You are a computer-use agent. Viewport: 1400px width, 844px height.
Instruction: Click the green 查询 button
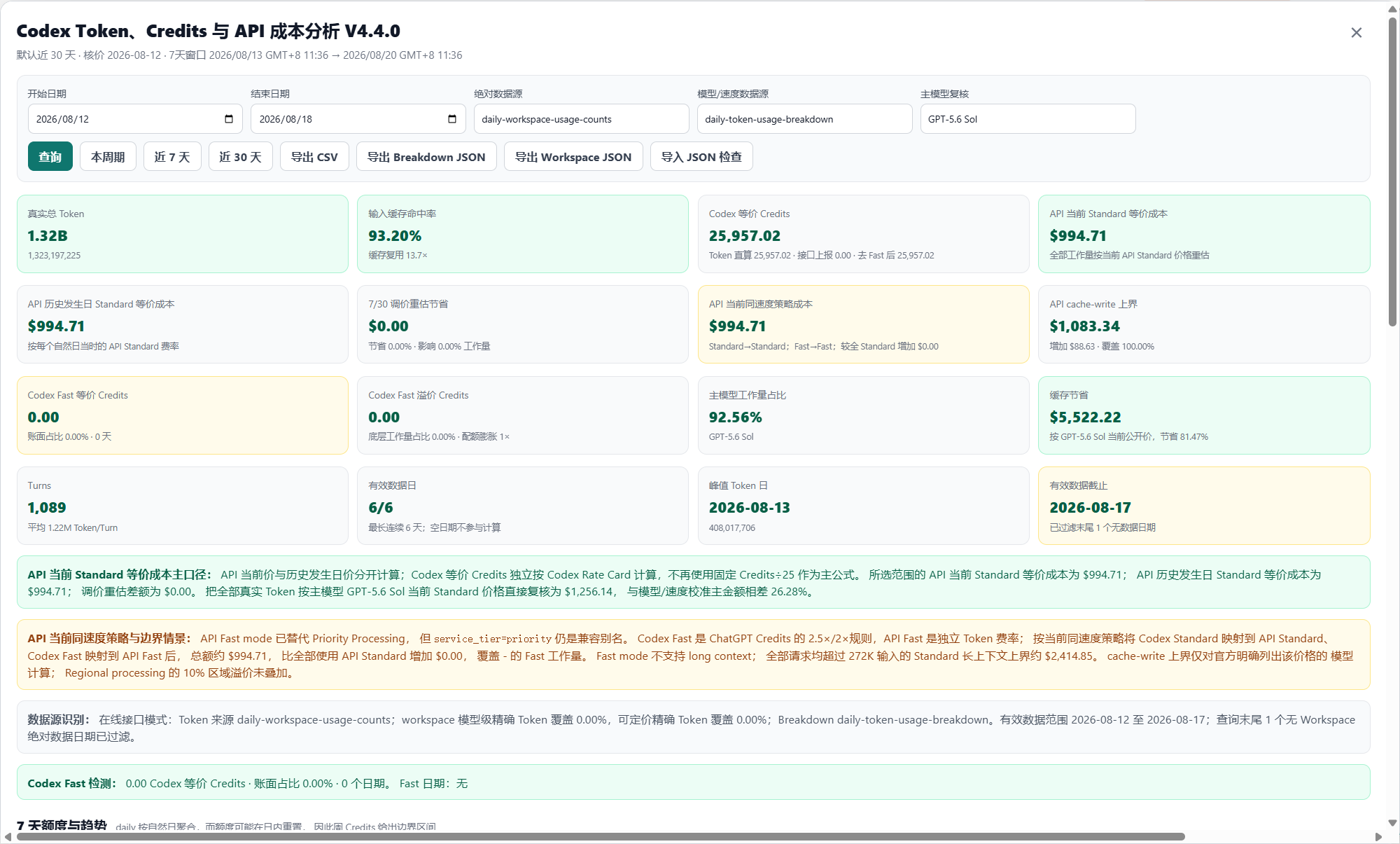pos(50,157)
